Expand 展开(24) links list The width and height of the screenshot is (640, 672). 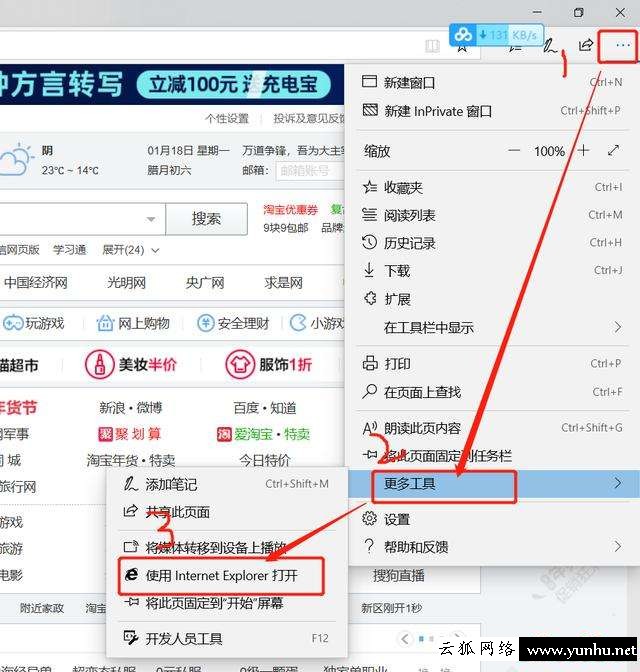point(131,250)
